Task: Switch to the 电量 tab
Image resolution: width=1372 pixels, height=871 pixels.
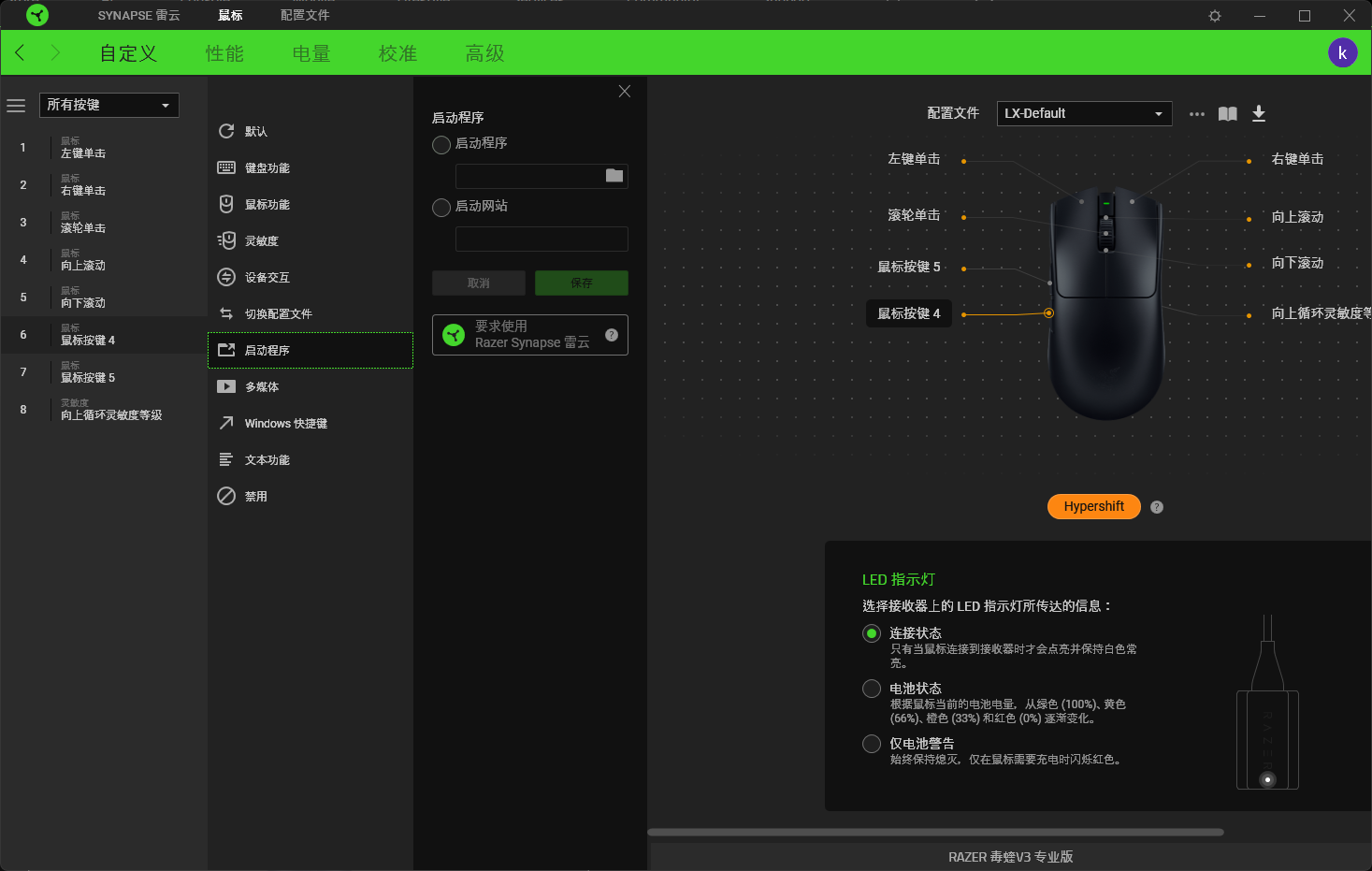Action: 311,53
